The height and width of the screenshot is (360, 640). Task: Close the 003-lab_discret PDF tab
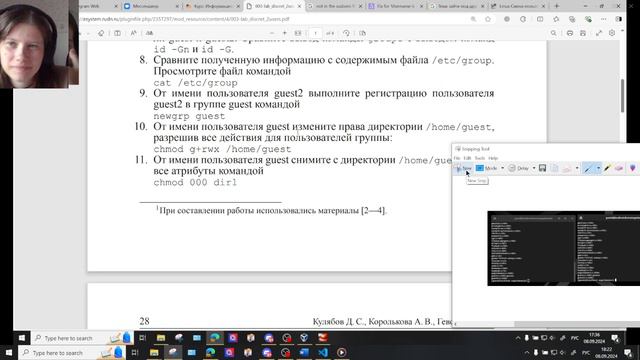pos(299,6)
